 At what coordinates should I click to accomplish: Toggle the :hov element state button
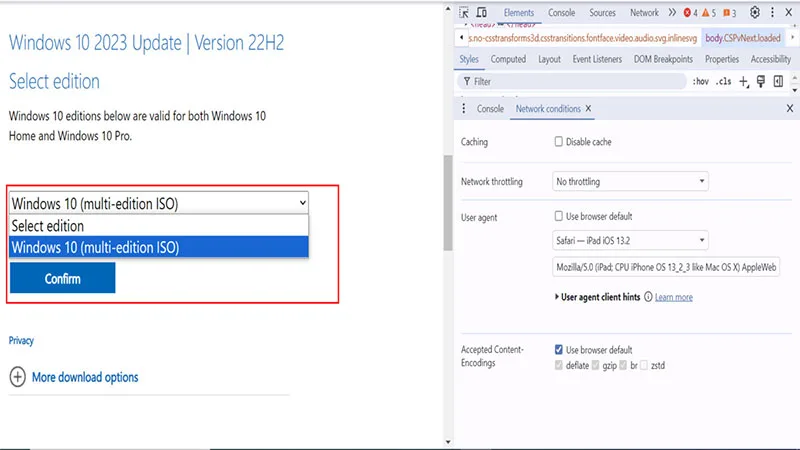701,82
